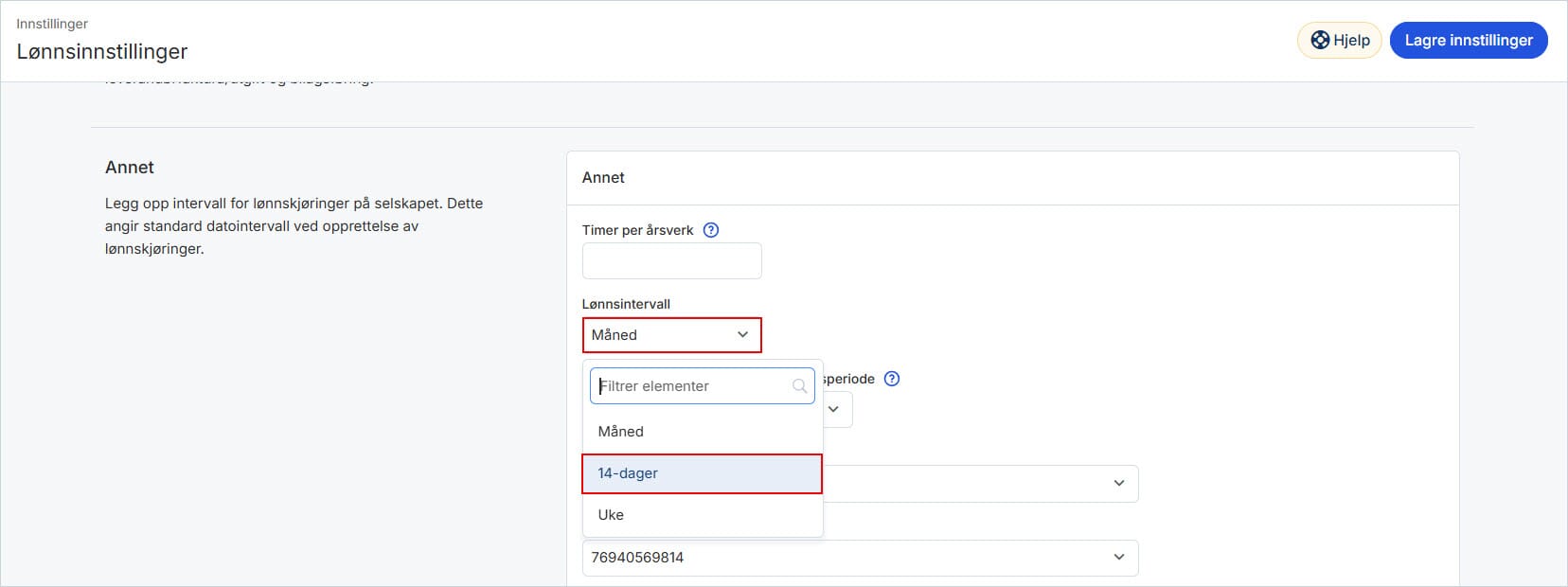Click the Lønnsinnstillinger page title
This screenshot has width=1568, height=587.
(102, 51)
